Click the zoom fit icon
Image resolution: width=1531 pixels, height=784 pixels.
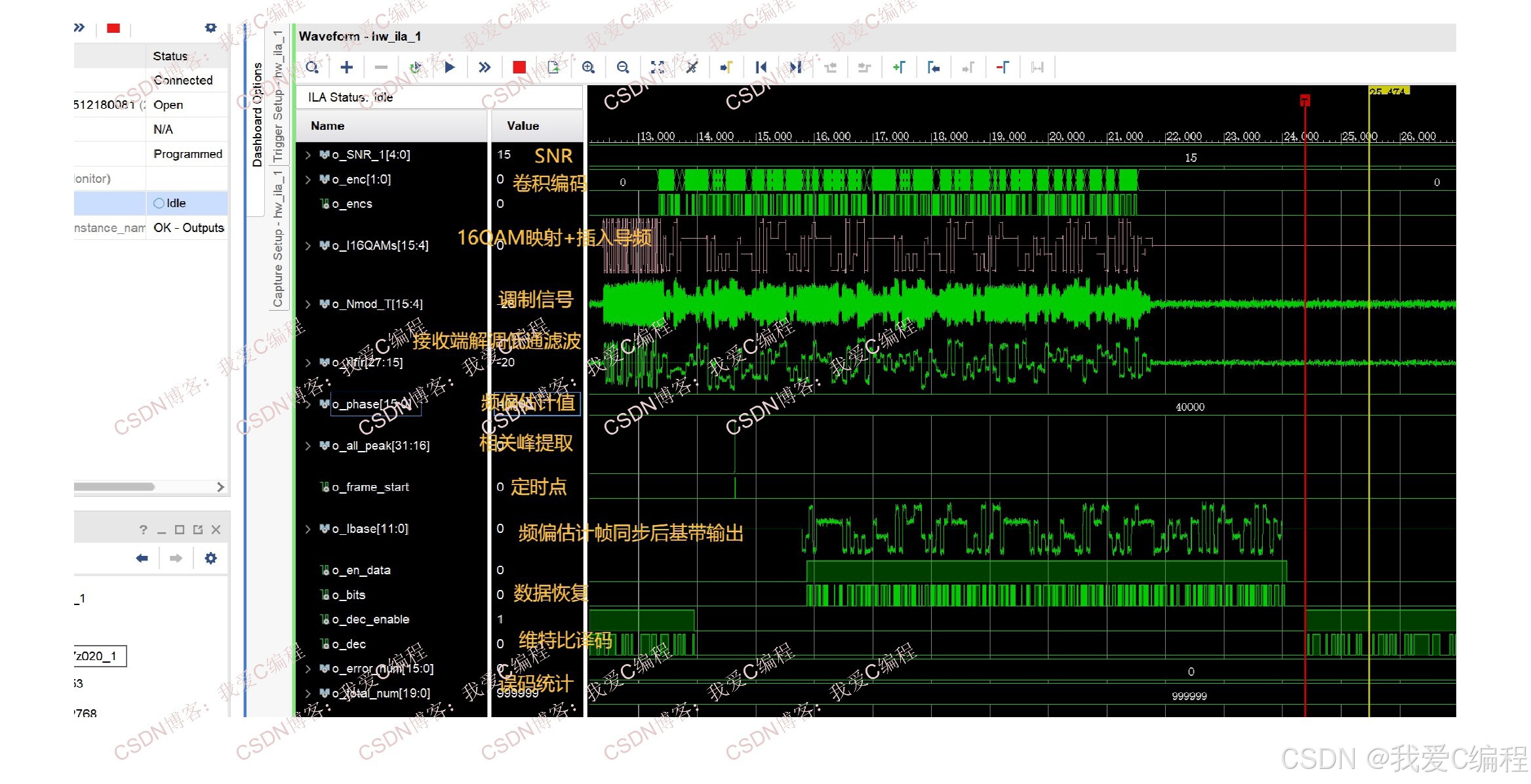(658, 67)
